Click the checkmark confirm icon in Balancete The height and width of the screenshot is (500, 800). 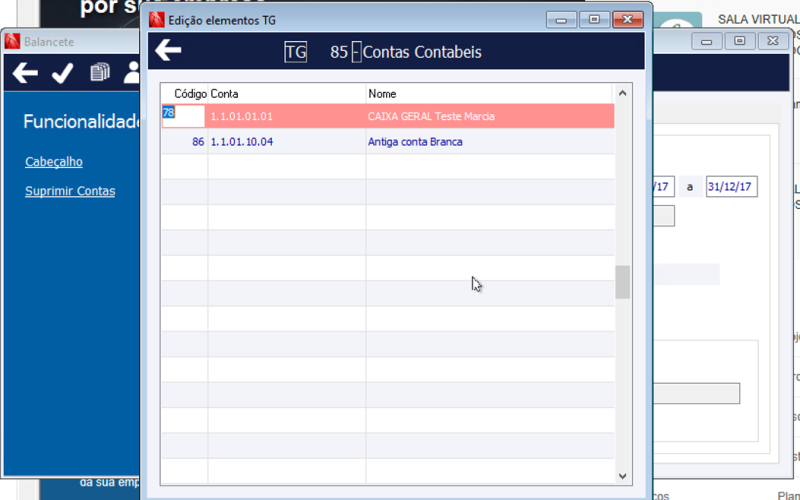[63, 73]
